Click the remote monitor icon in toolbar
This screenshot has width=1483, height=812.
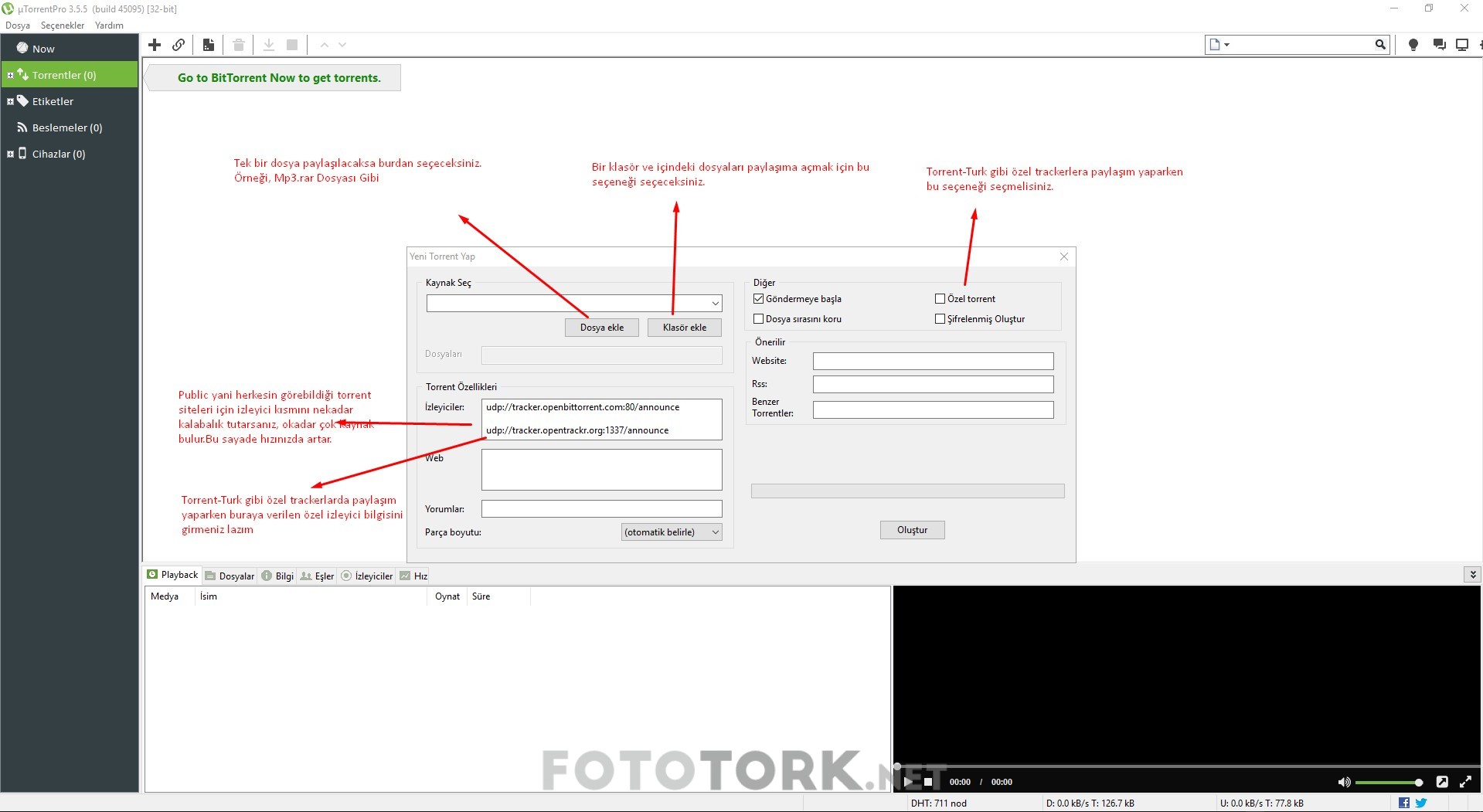(x=1462, y=45)
